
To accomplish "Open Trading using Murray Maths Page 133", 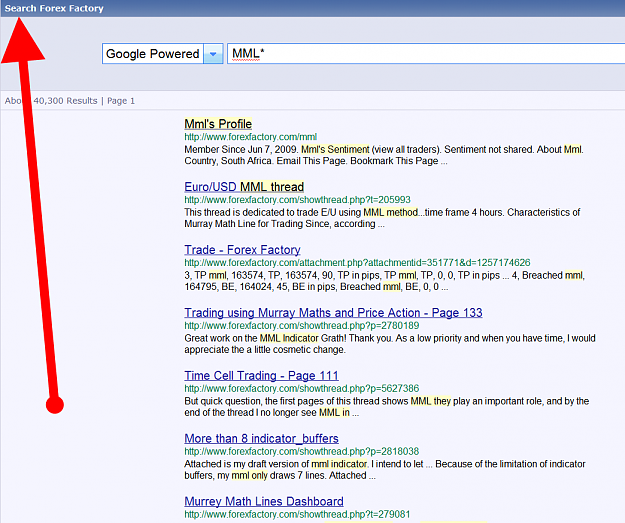I will [x=333, y=313].
